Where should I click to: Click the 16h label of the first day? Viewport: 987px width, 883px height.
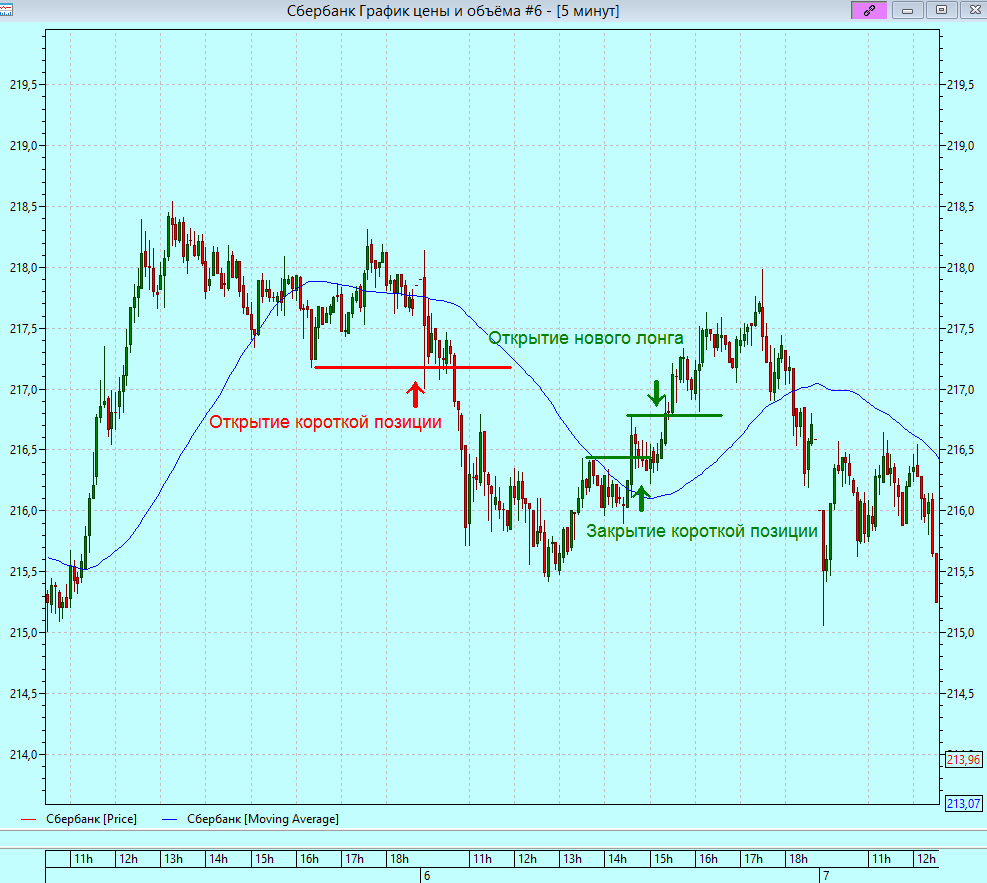click(309, 859)
